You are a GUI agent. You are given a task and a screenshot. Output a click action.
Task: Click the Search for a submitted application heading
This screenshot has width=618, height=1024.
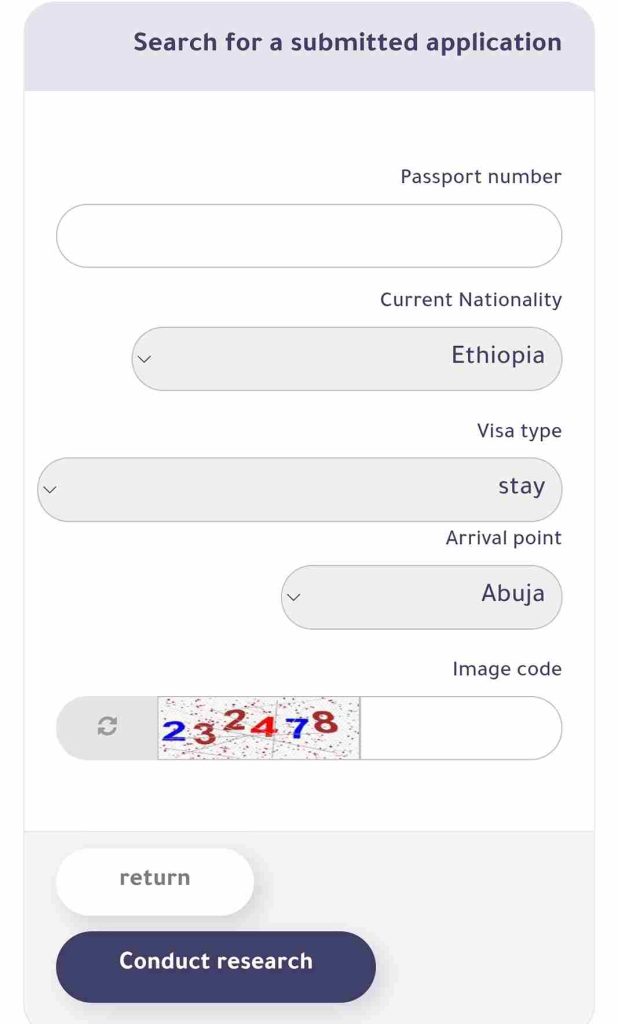(x=348, y=42)
